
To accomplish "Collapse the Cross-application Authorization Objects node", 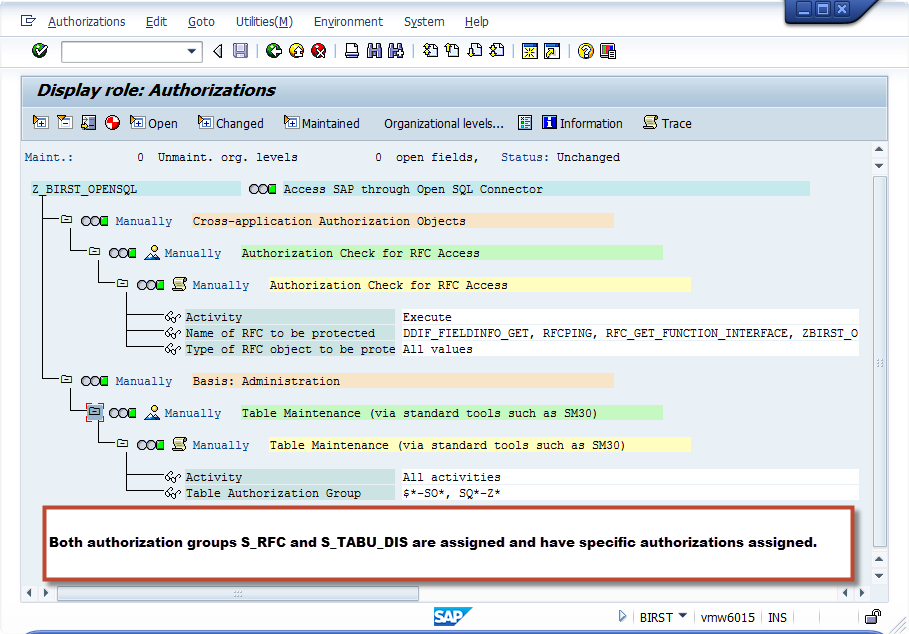I will pyautogui.click(x=66, y=220).
